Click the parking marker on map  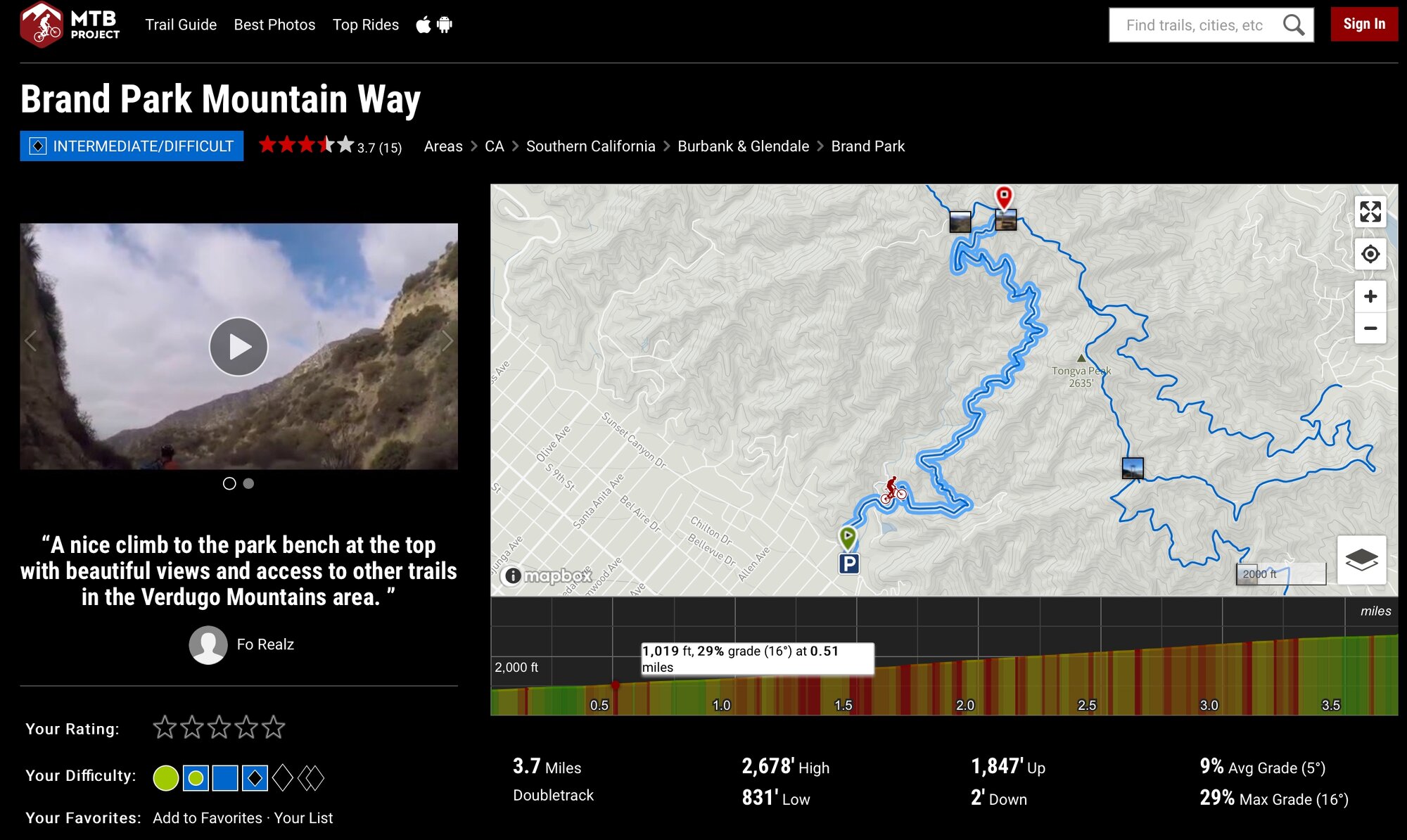[849, 564]
